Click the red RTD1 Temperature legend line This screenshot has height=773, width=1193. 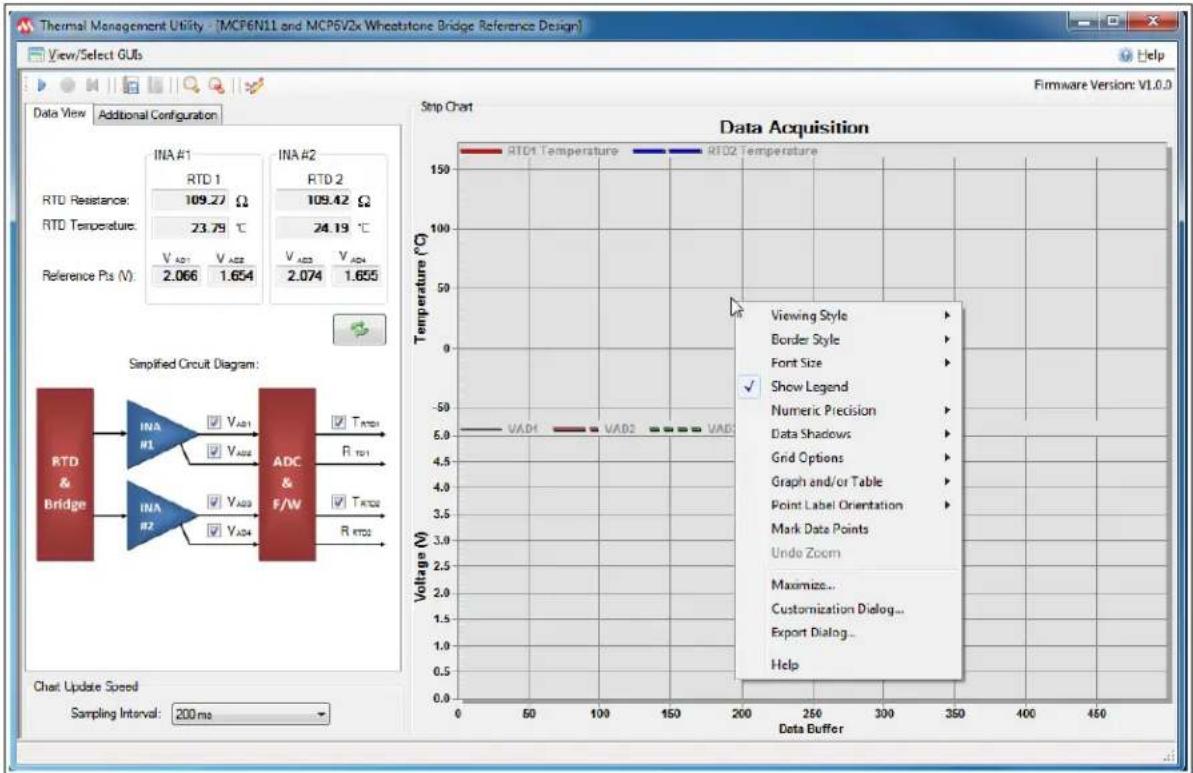[481, 151]
